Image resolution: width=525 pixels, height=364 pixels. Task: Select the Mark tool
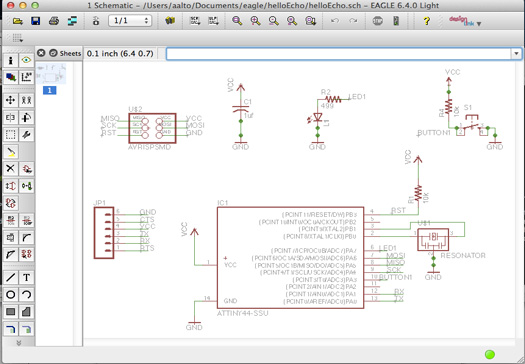click(26, 77)
